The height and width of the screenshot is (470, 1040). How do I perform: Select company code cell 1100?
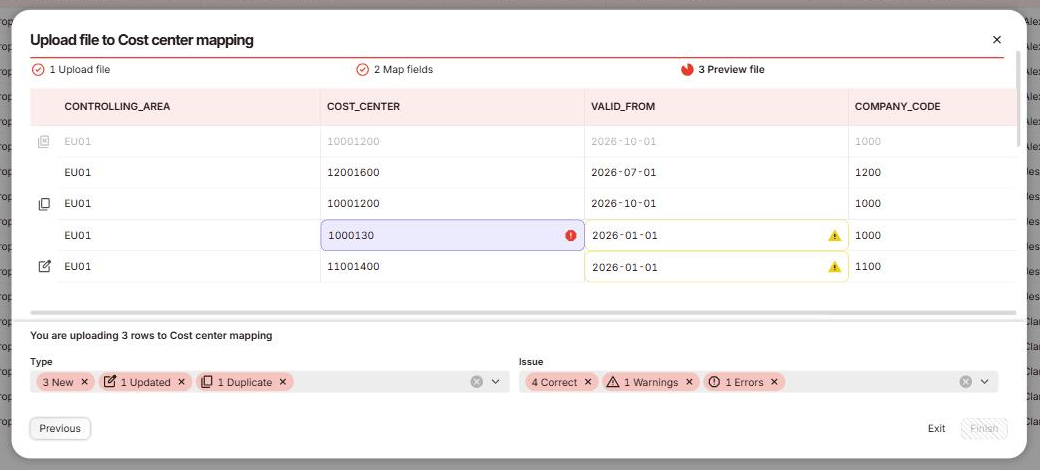(x=932, y=266)
